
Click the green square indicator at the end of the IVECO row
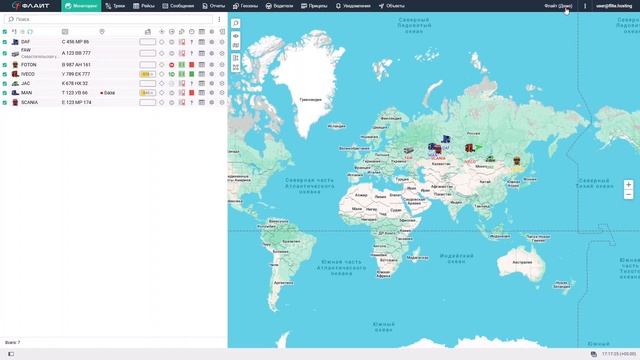click(191, 74)
